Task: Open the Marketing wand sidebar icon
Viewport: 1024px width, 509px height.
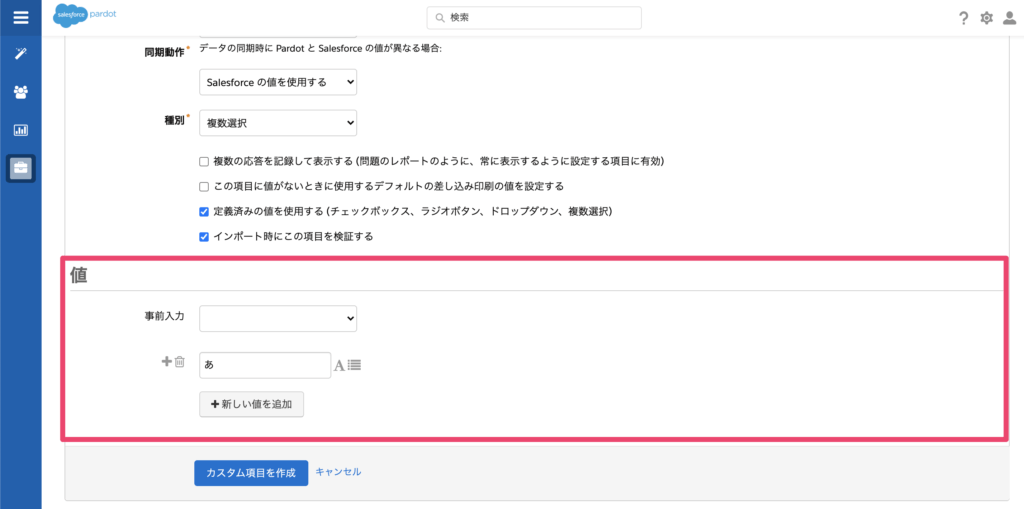Action: [x=20, y=53]
